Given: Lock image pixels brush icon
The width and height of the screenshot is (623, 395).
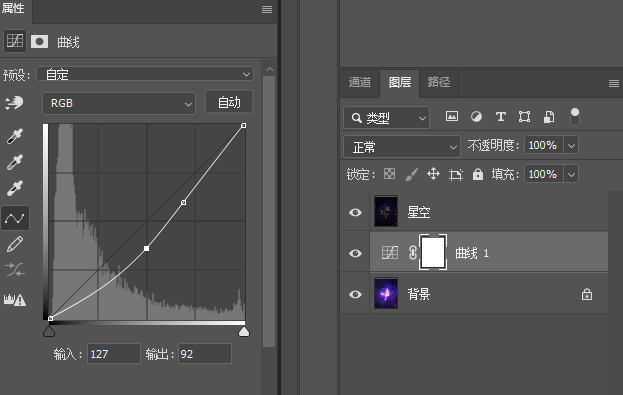Looking at the screenshot, I should pos(412,174).
